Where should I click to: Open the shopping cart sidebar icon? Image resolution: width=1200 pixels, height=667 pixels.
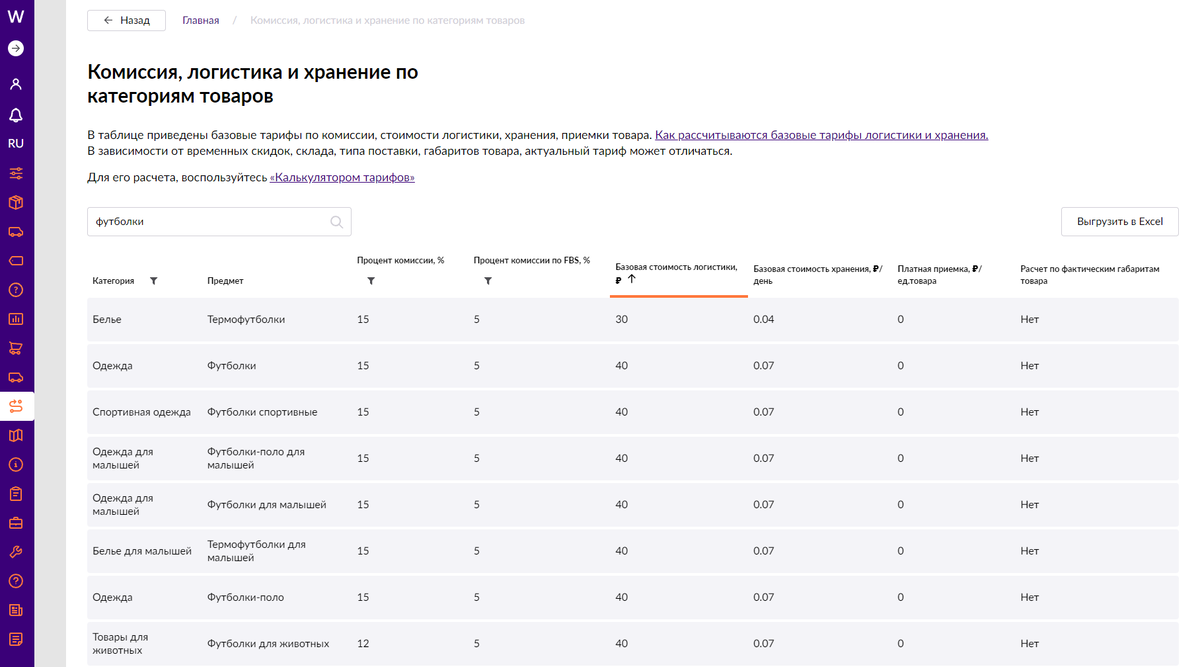pyautogui.click(x=16, y=348)
